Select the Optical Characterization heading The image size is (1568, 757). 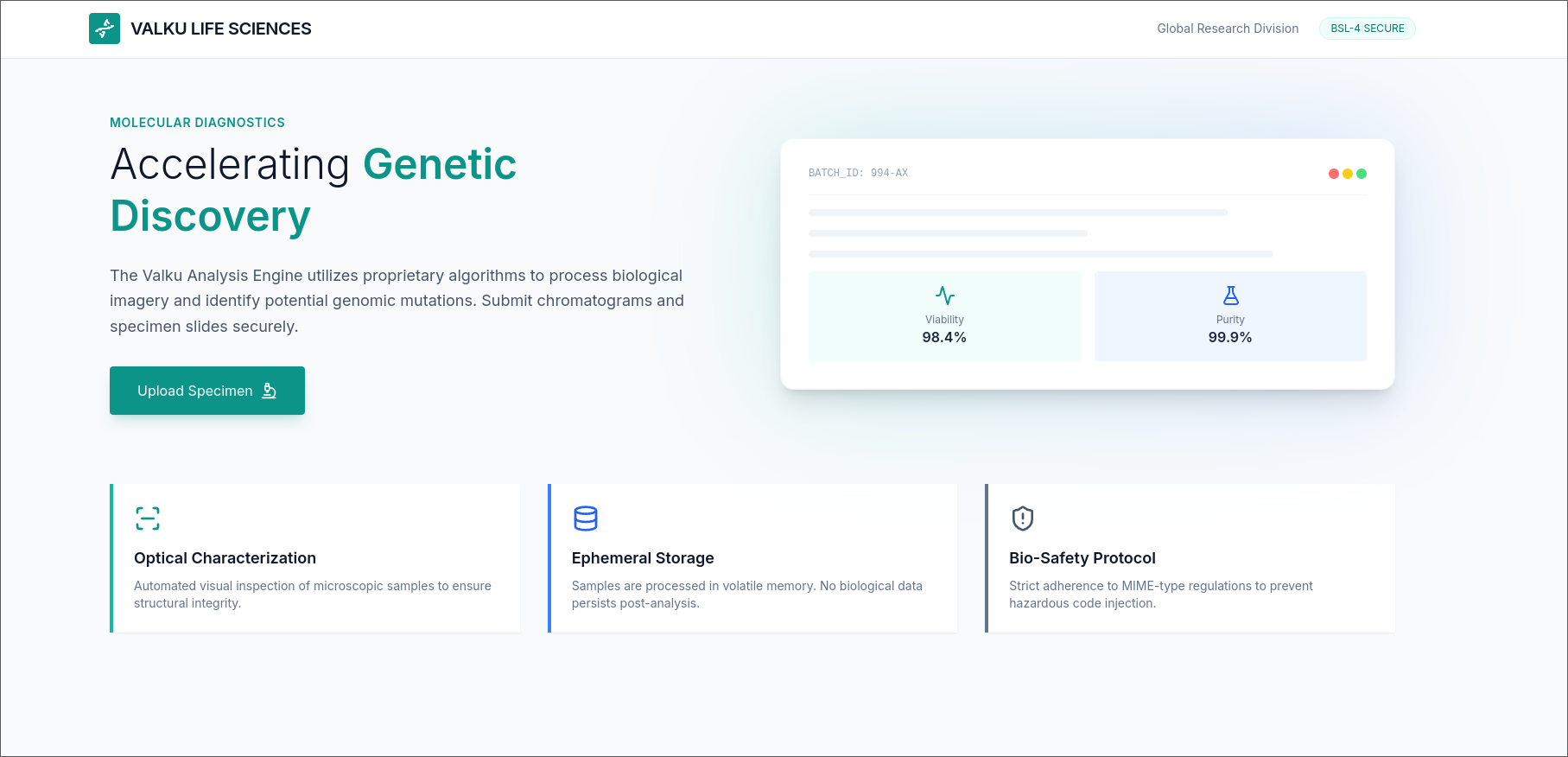click(x=225, y=558)
